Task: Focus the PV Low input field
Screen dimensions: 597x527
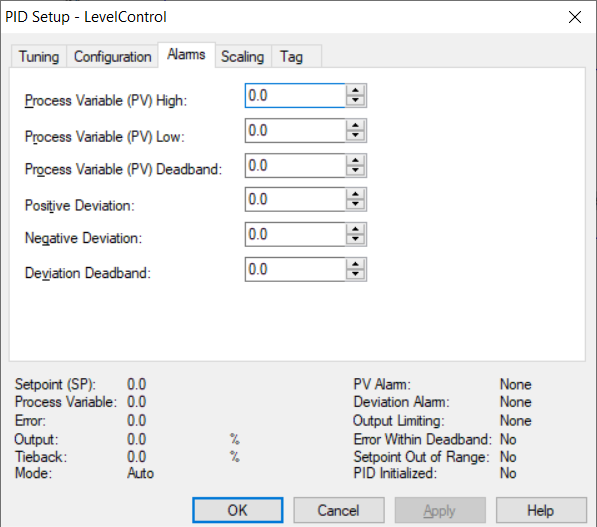Action: tap(295, 131)
